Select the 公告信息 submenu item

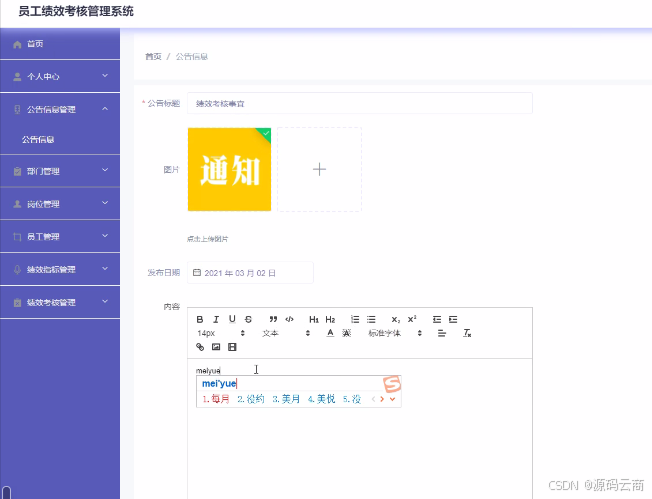[x=60, y=139]
